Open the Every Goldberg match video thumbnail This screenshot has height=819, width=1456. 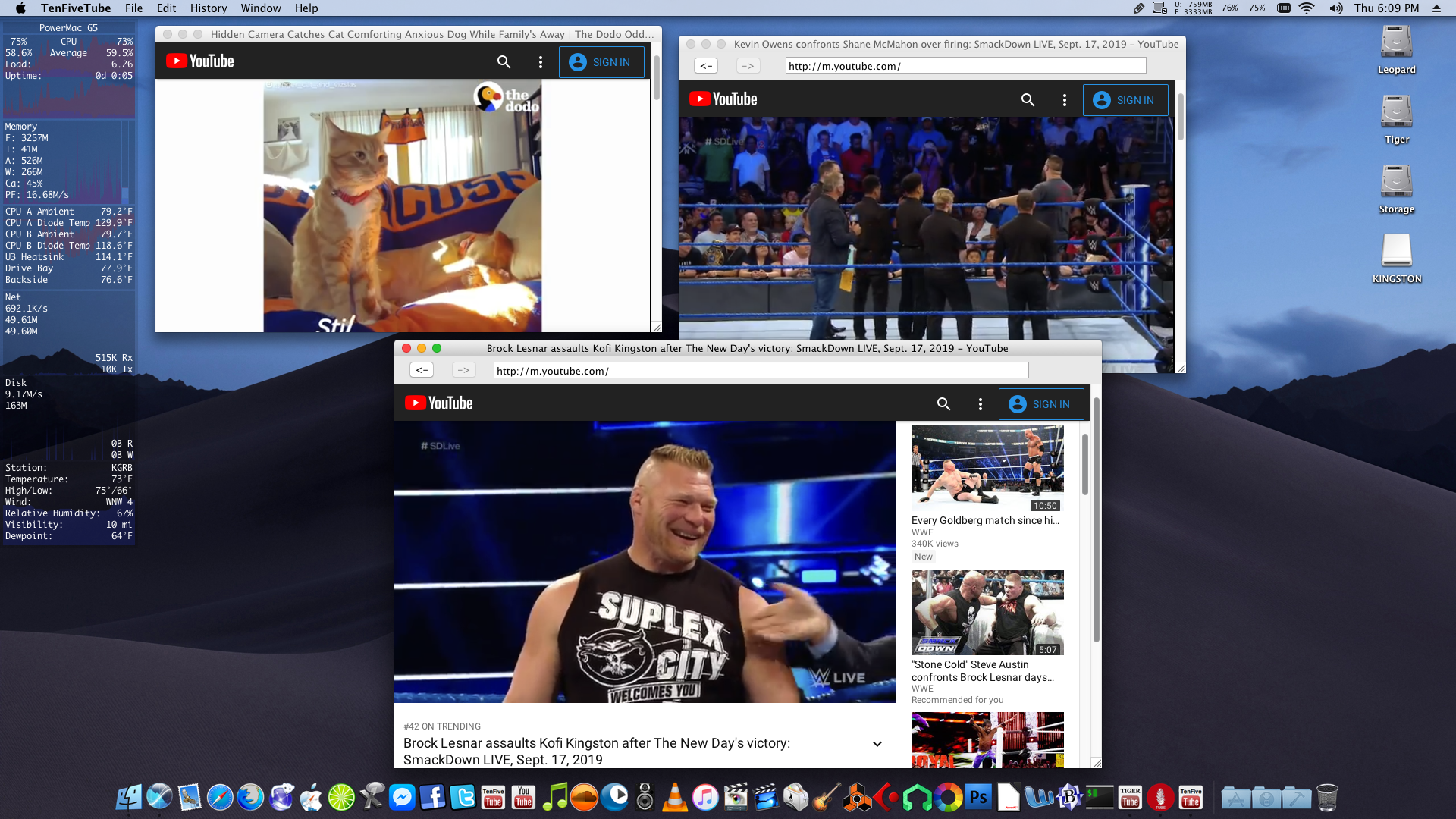click(987, 468)
